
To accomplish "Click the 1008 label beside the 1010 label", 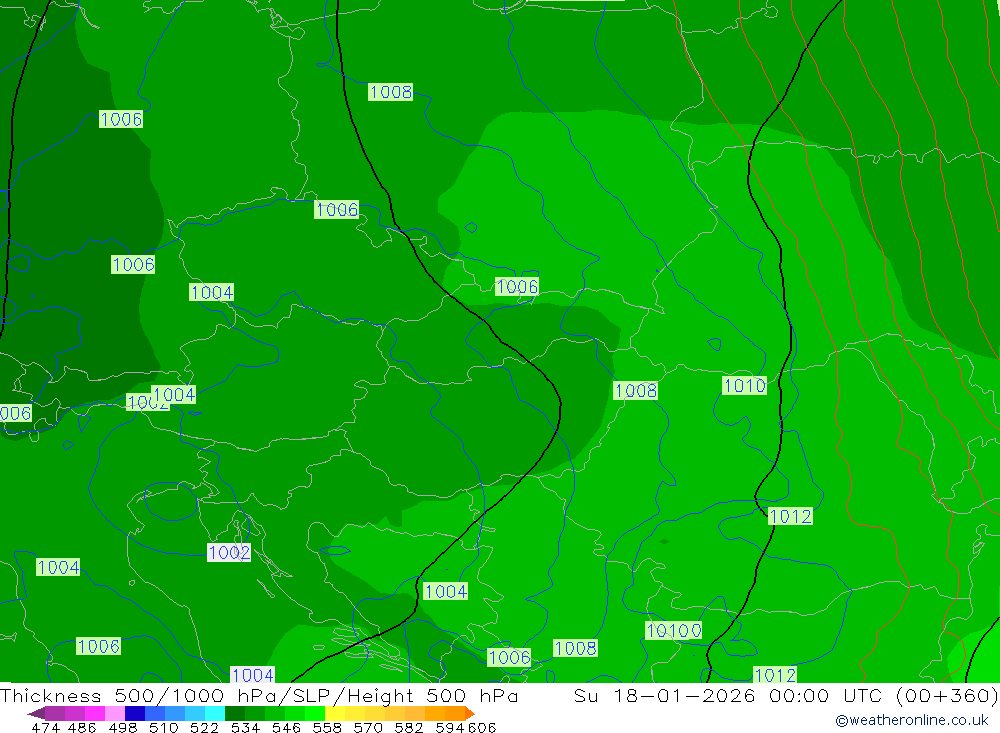I will tap(635, 390).
